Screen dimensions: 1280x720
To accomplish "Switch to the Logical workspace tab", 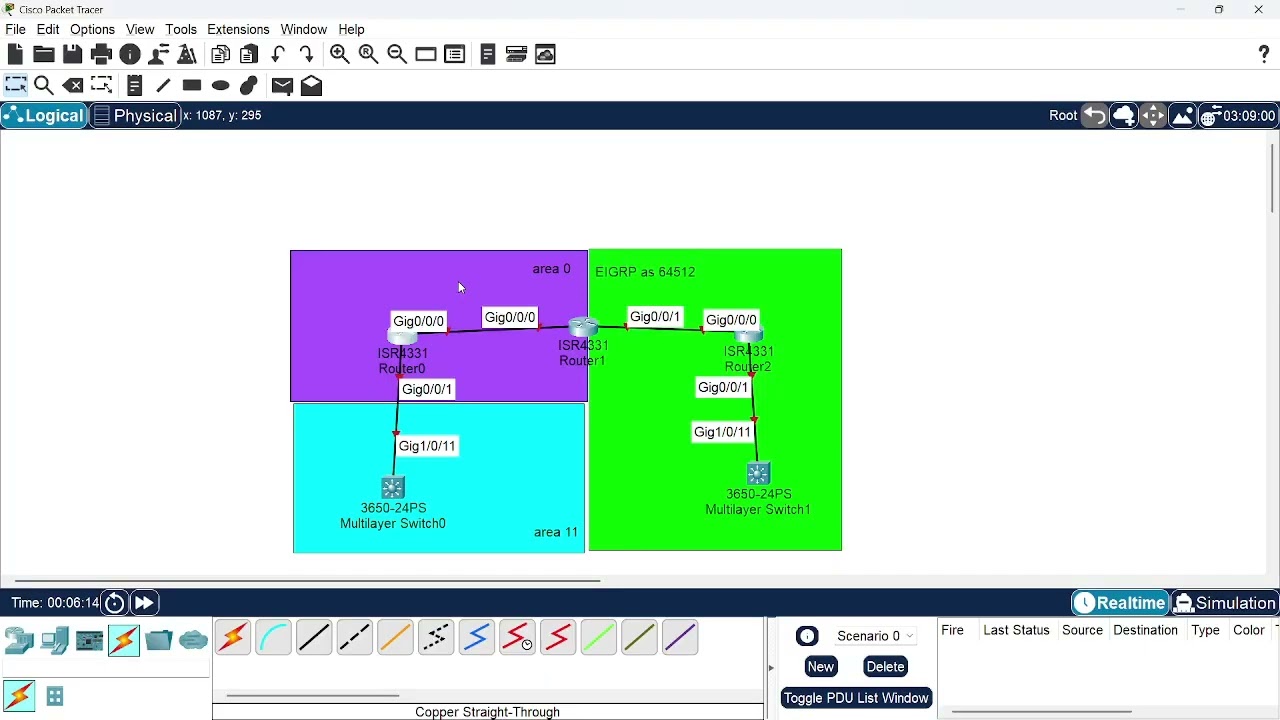I will click(x=44, y=116).
